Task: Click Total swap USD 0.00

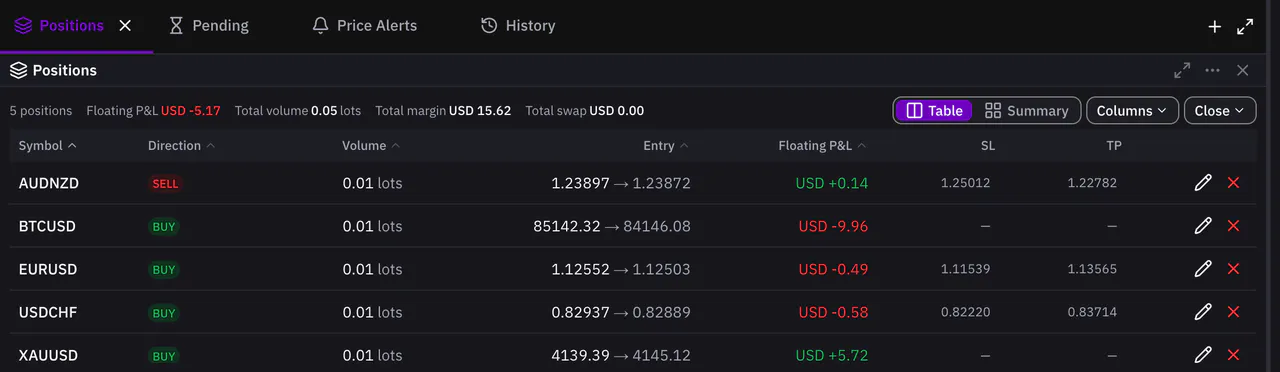Action: point(585,111)
